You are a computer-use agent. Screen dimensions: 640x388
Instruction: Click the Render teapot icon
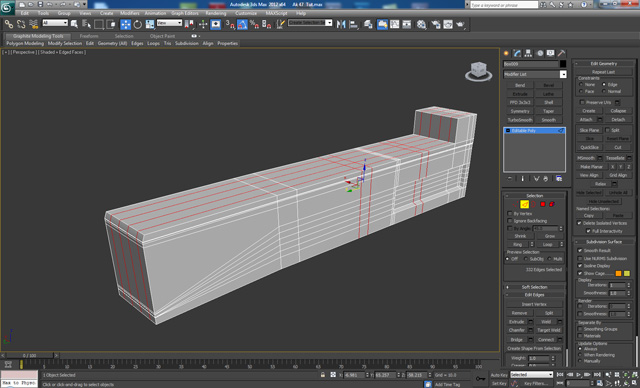[x=460, y=24]
